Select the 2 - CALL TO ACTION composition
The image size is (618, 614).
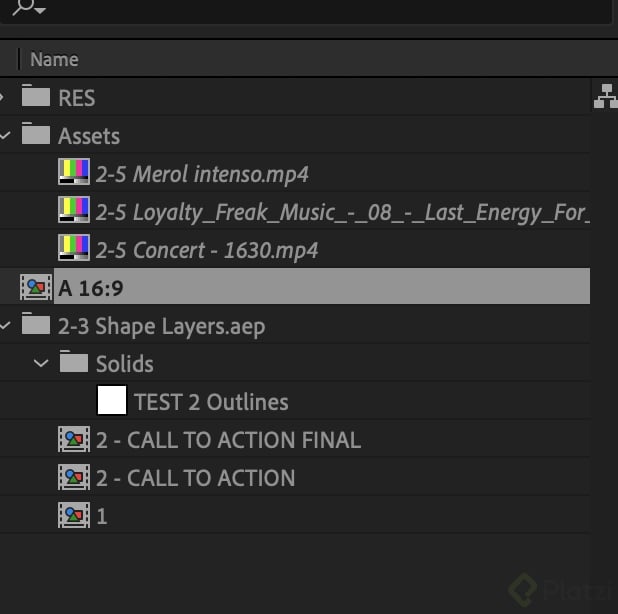[x=195, y=478]
